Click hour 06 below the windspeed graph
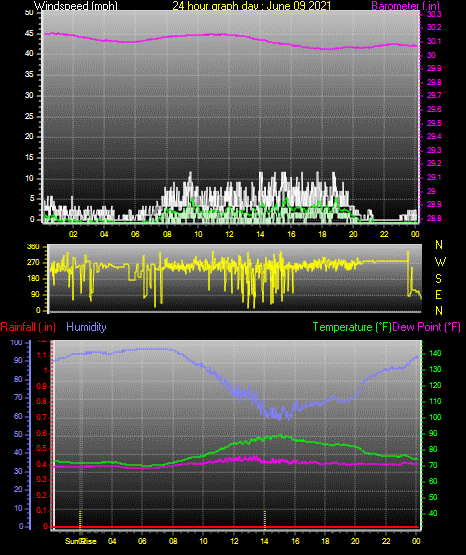The image size is (466, 555). click(x=135, y=234)
